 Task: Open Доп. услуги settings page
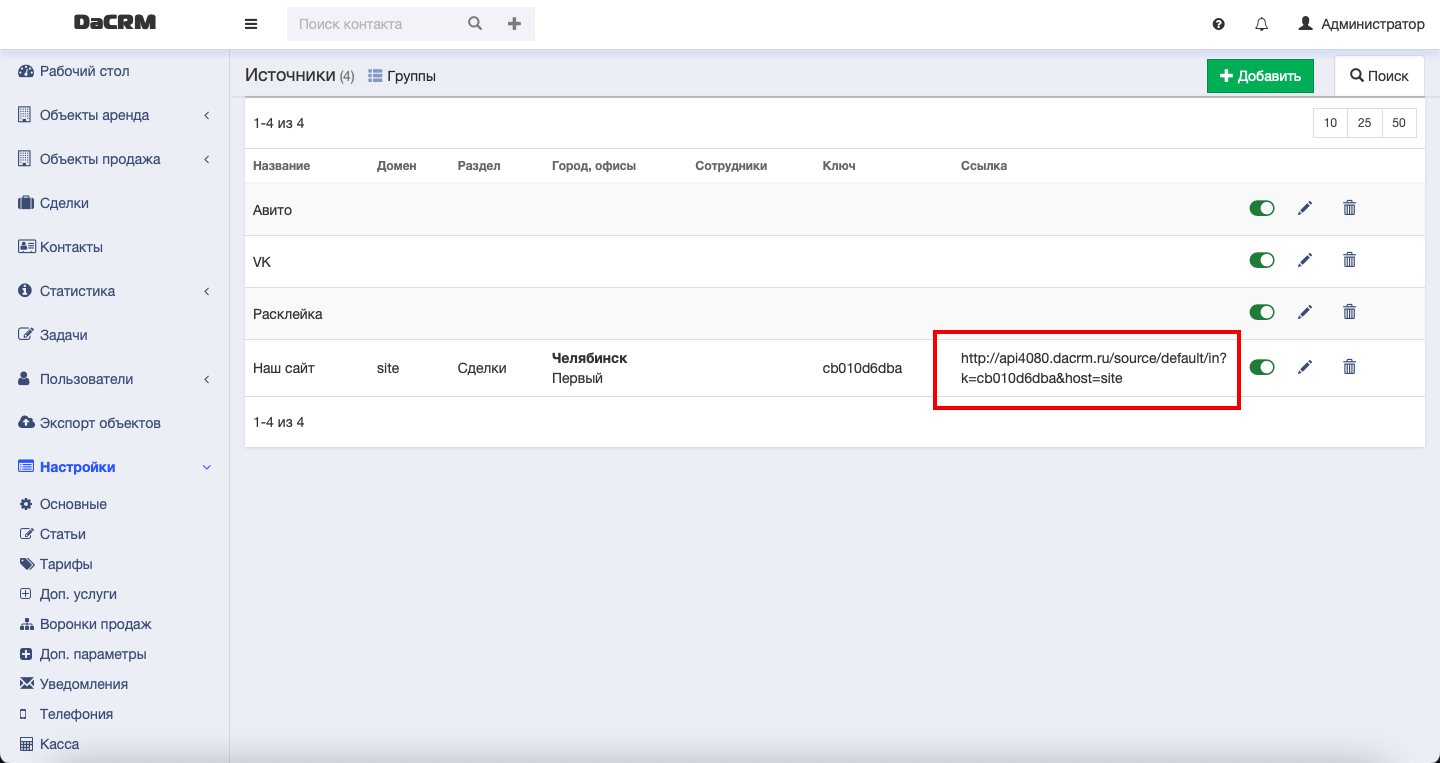[x=78, y=594]
